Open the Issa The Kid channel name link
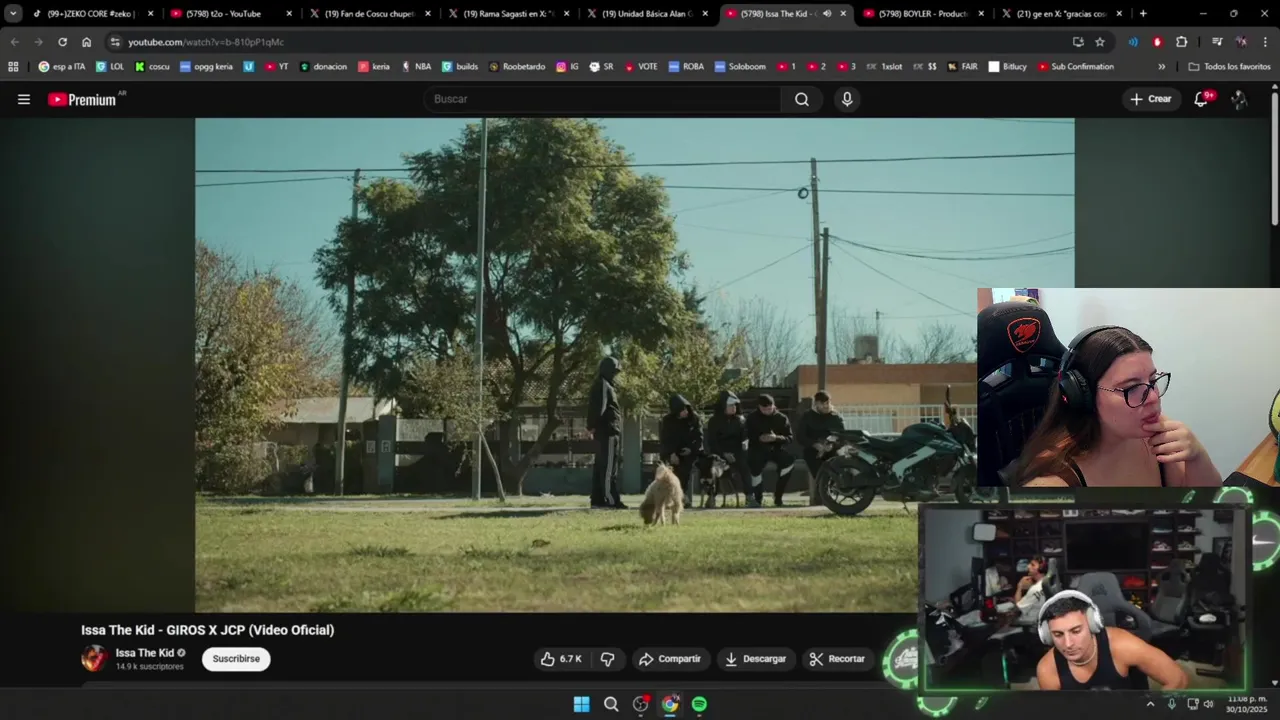The image size is (1280, 720). click(x=144, y=653)
